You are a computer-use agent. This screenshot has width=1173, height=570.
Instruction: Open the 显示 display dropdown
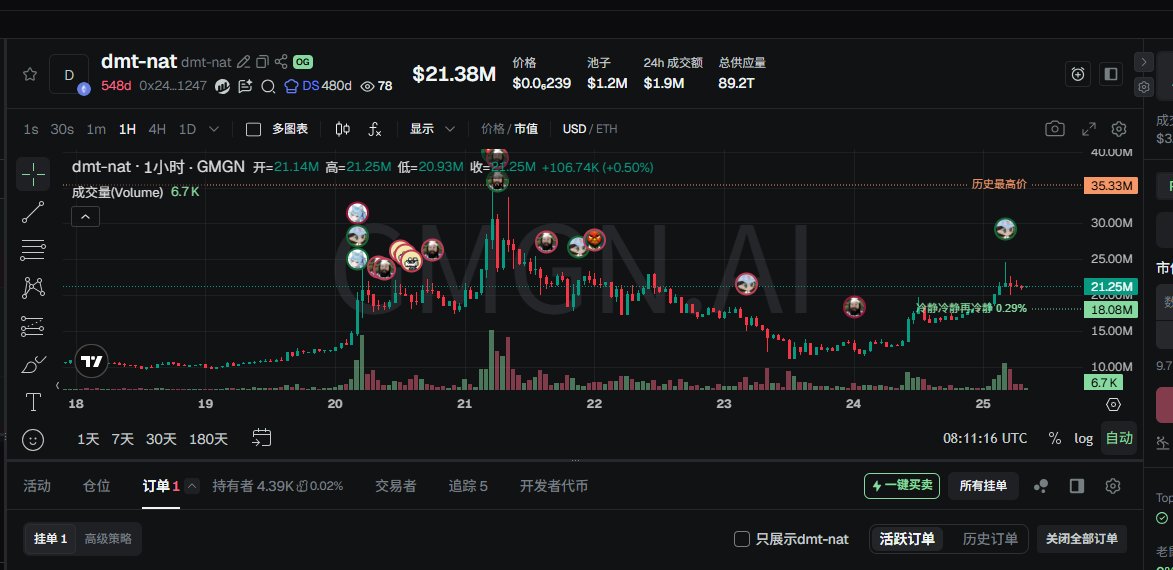point(432,129)
